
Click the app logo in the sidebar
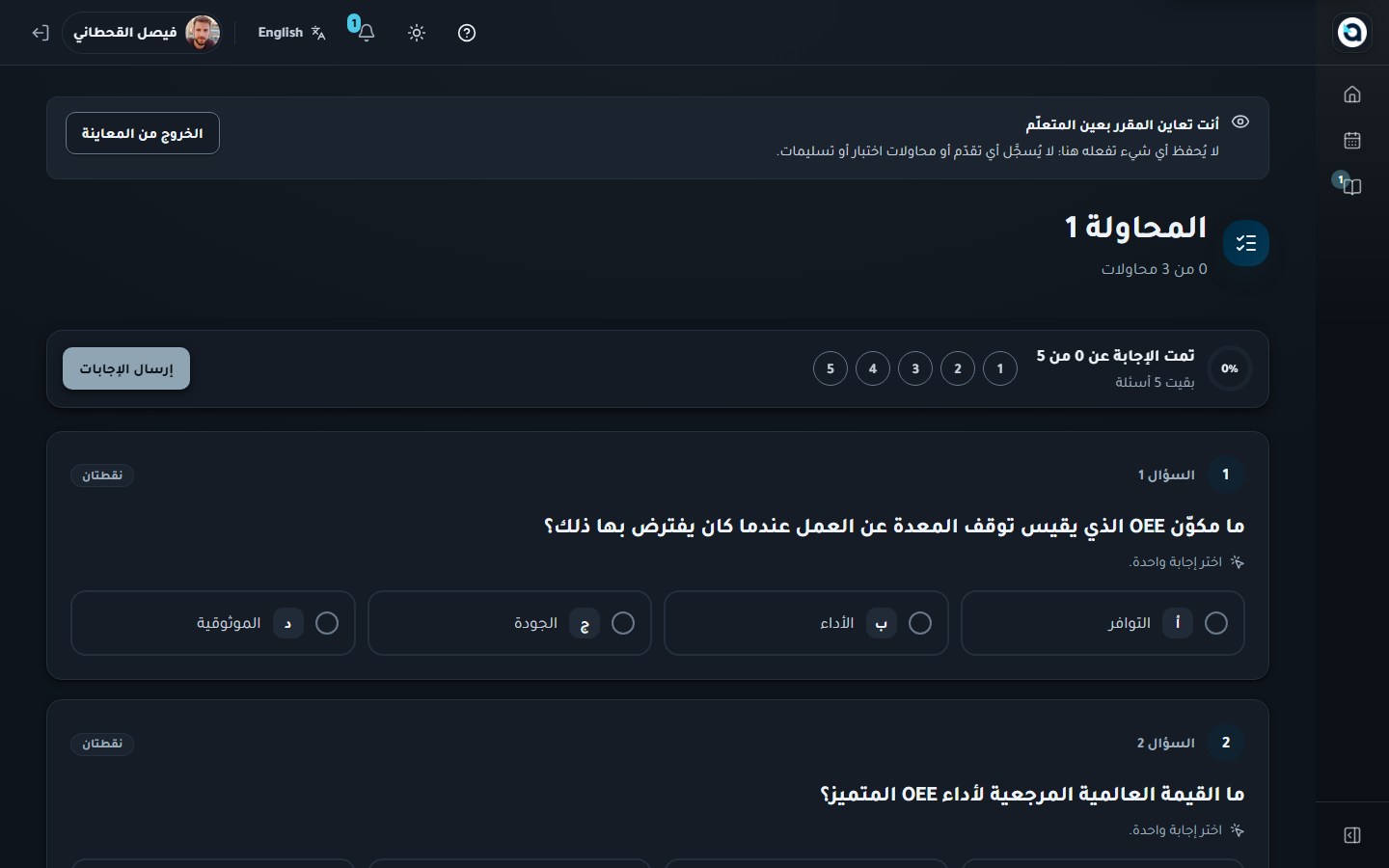click(1352, 33)
